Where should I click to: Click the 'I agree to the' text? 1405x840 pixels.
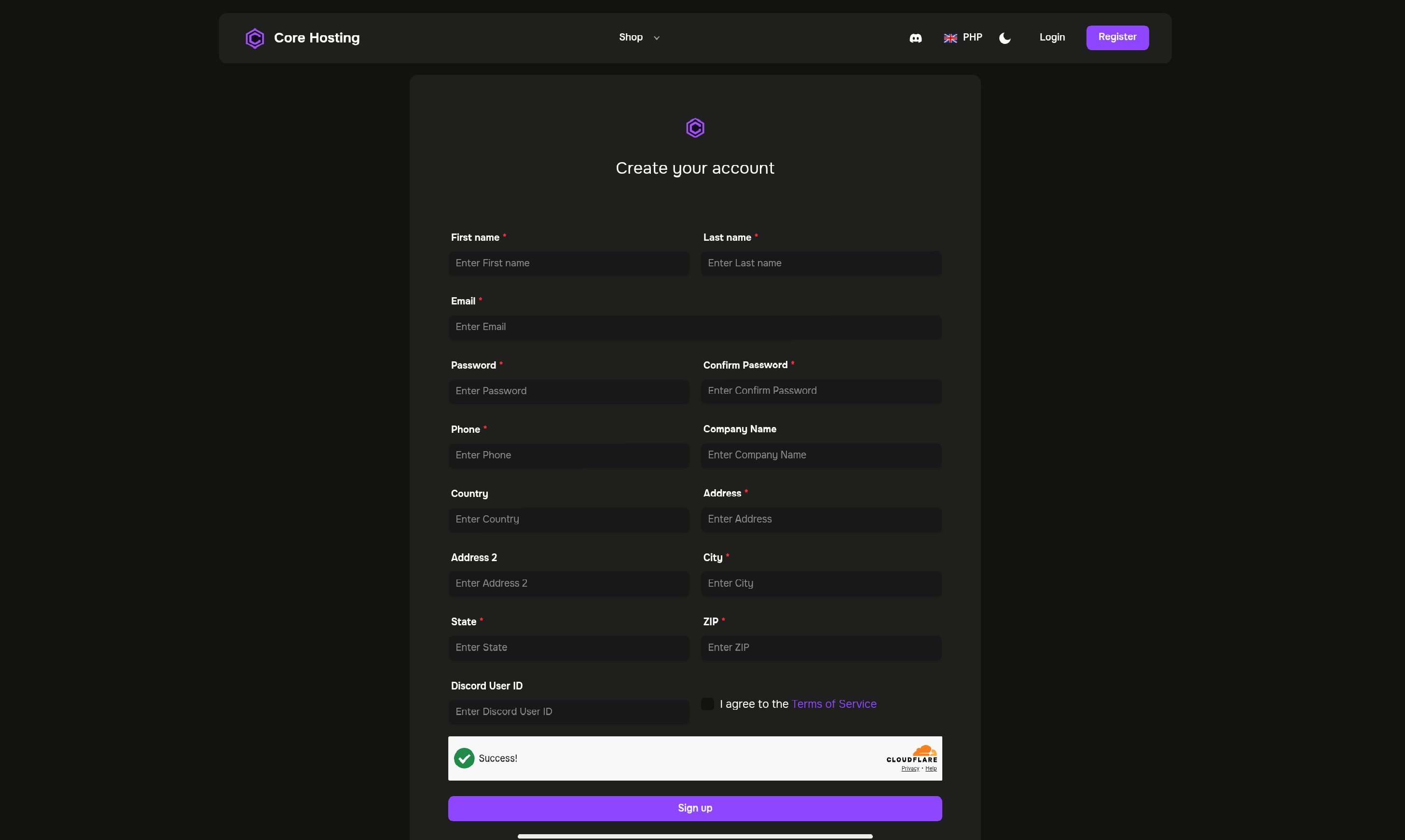754,703
